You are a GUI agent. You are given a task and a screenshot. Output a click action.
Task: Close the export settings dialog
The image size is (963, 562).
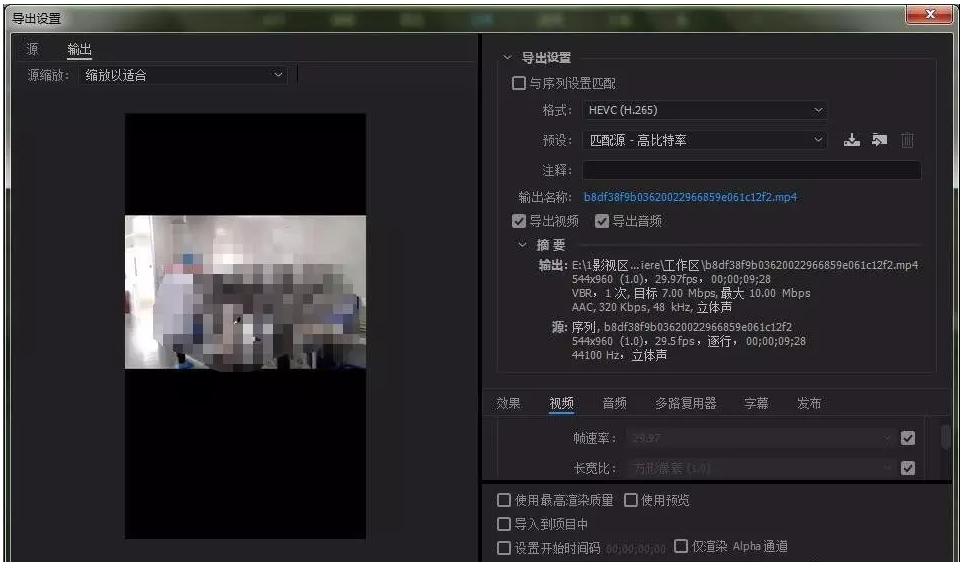[930, 14]
